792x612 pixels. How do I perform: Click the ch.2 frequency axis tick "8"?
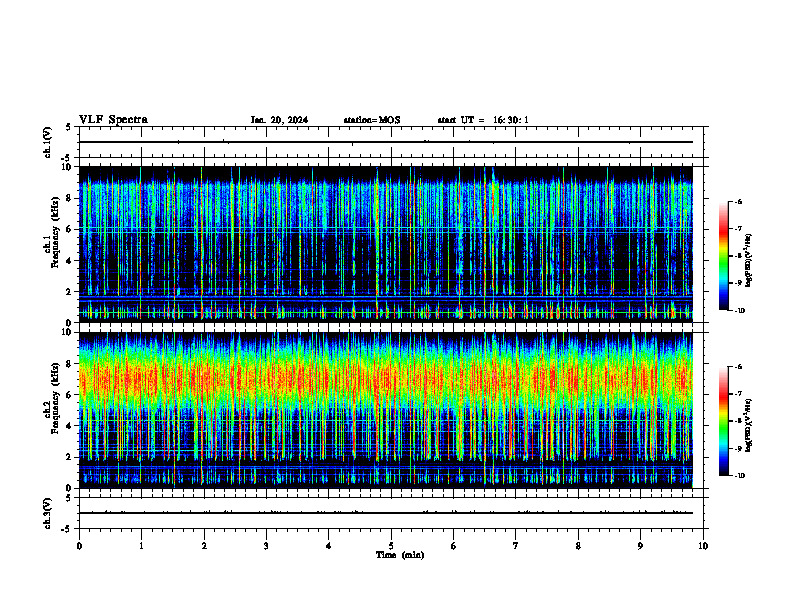click(x=69, y=364)
